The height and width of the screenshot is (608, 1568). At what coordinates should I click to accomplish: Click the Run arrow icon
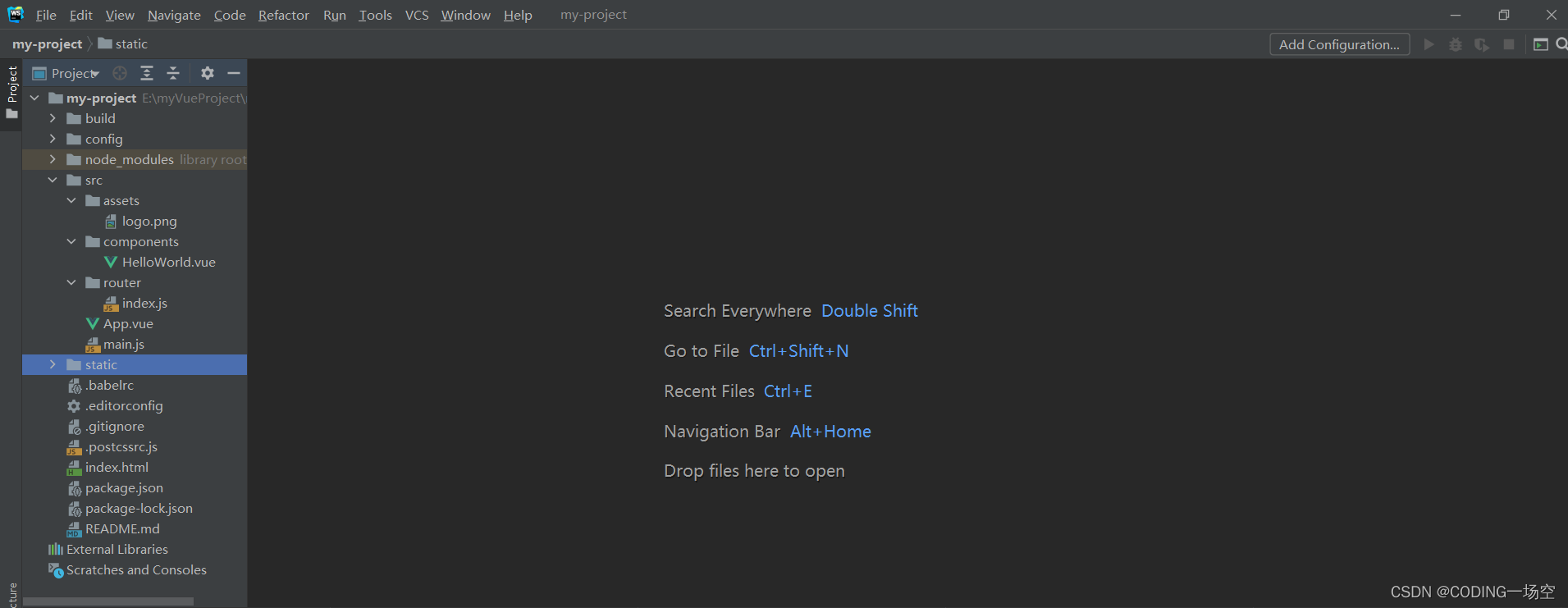(x=1429, y=44)
